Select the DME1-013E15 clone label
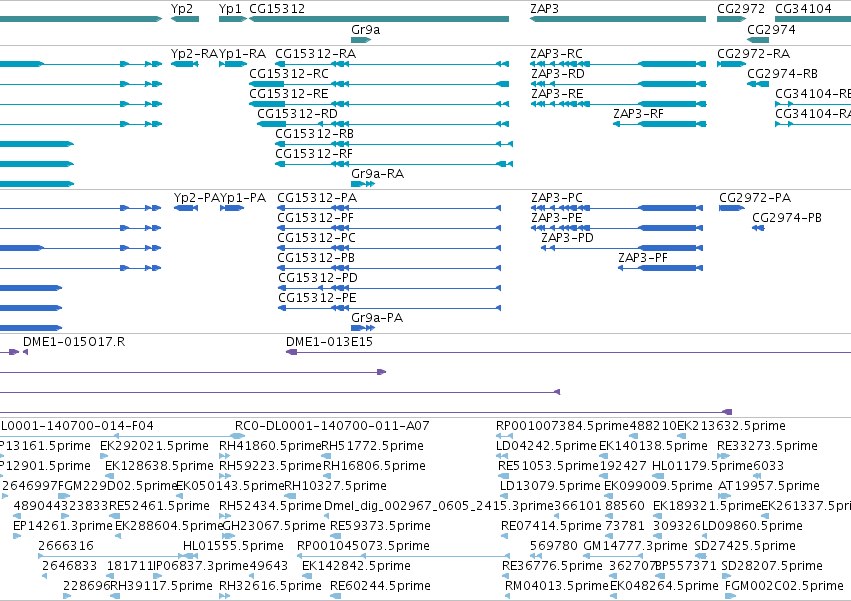The image size is (851, 601). point(329,342)
